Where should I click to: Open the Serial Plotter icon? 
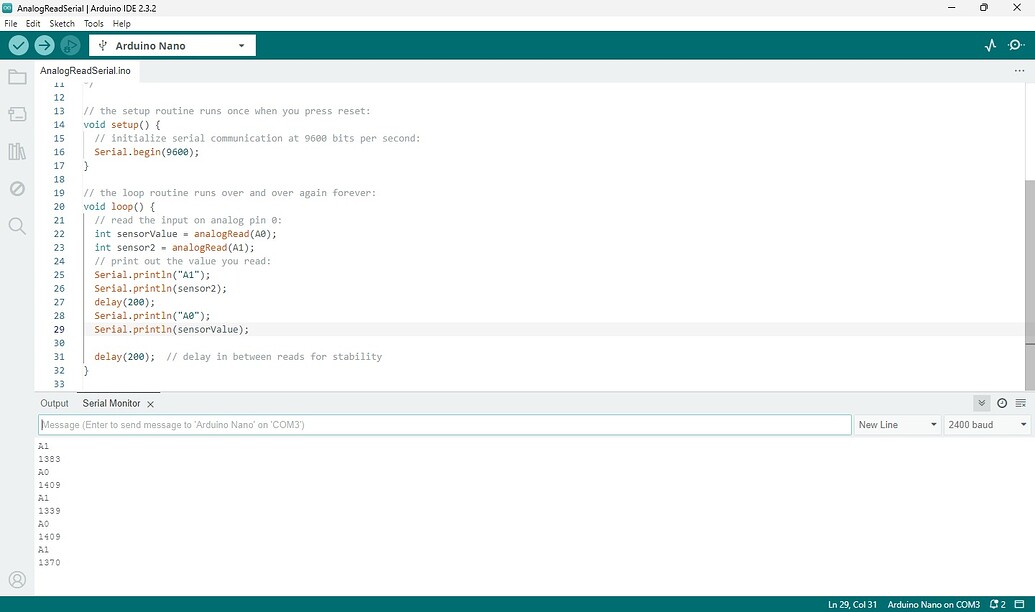990,45
